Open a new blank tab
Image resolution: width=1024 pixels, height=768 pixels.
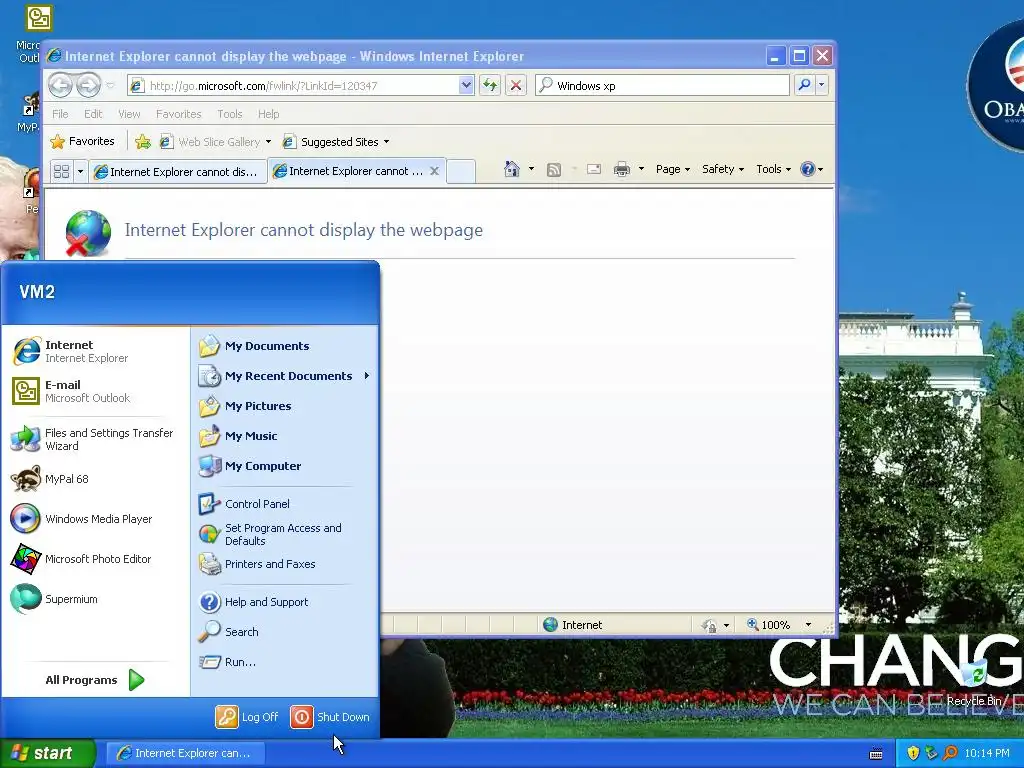tap(460, 172)
